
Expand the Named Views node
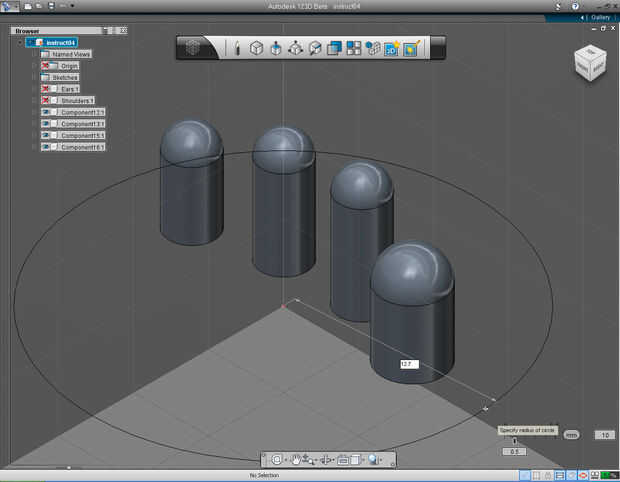click(34, 54)
